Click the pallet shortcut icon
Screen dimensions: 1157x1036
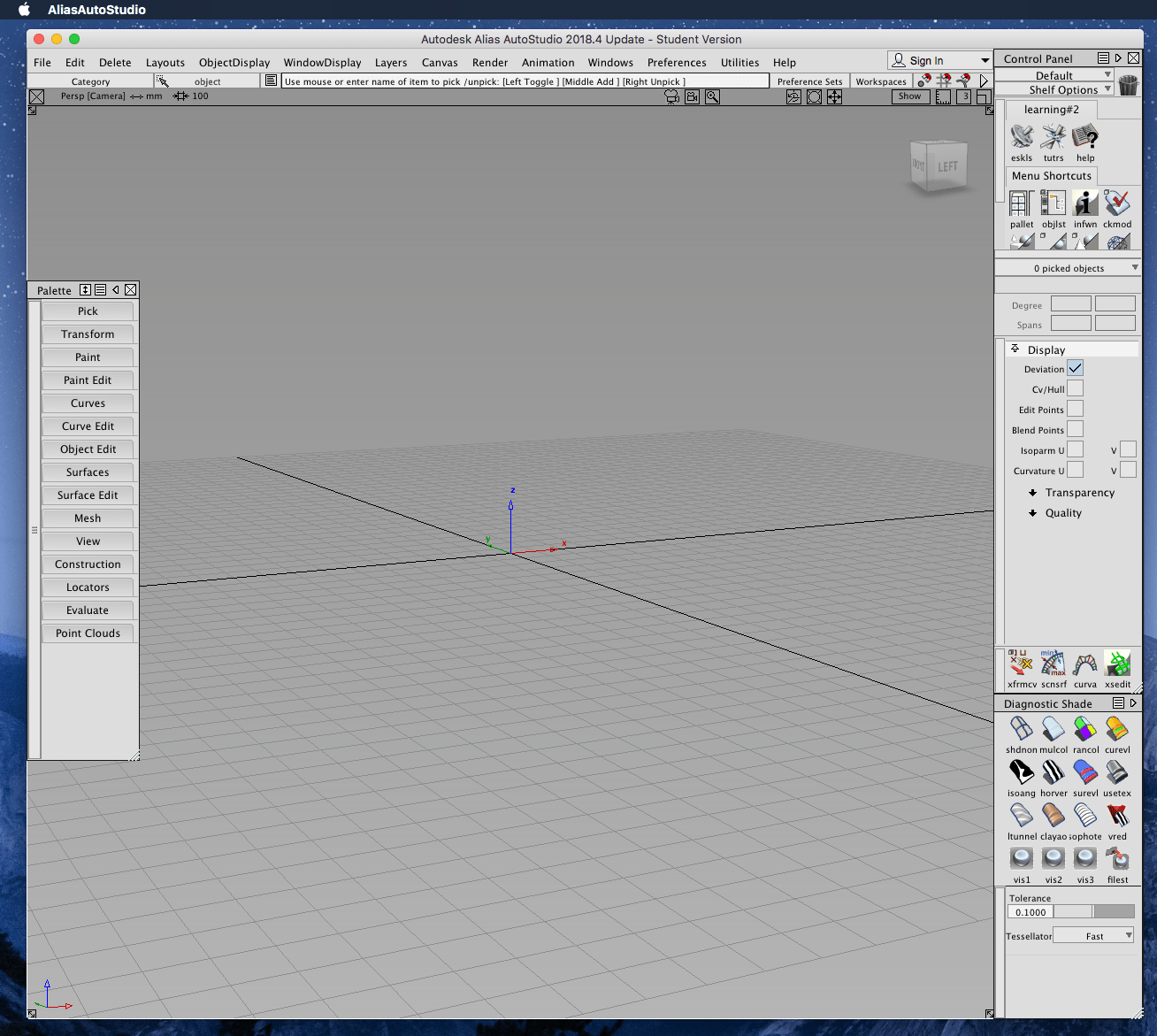(1022, 203)
